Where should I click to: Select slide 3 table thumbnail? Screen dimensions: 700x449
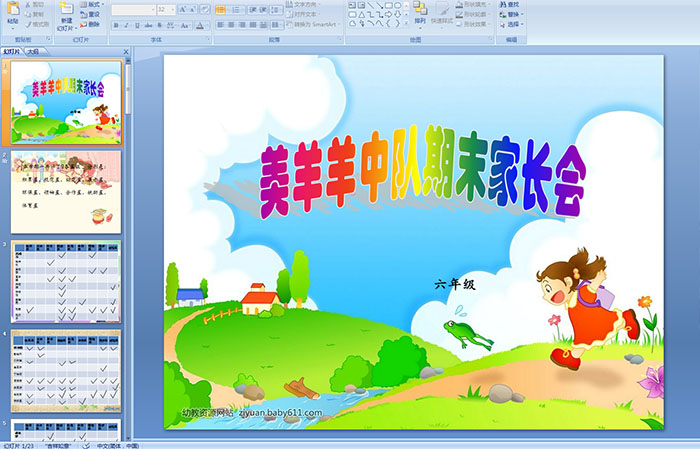66,281
